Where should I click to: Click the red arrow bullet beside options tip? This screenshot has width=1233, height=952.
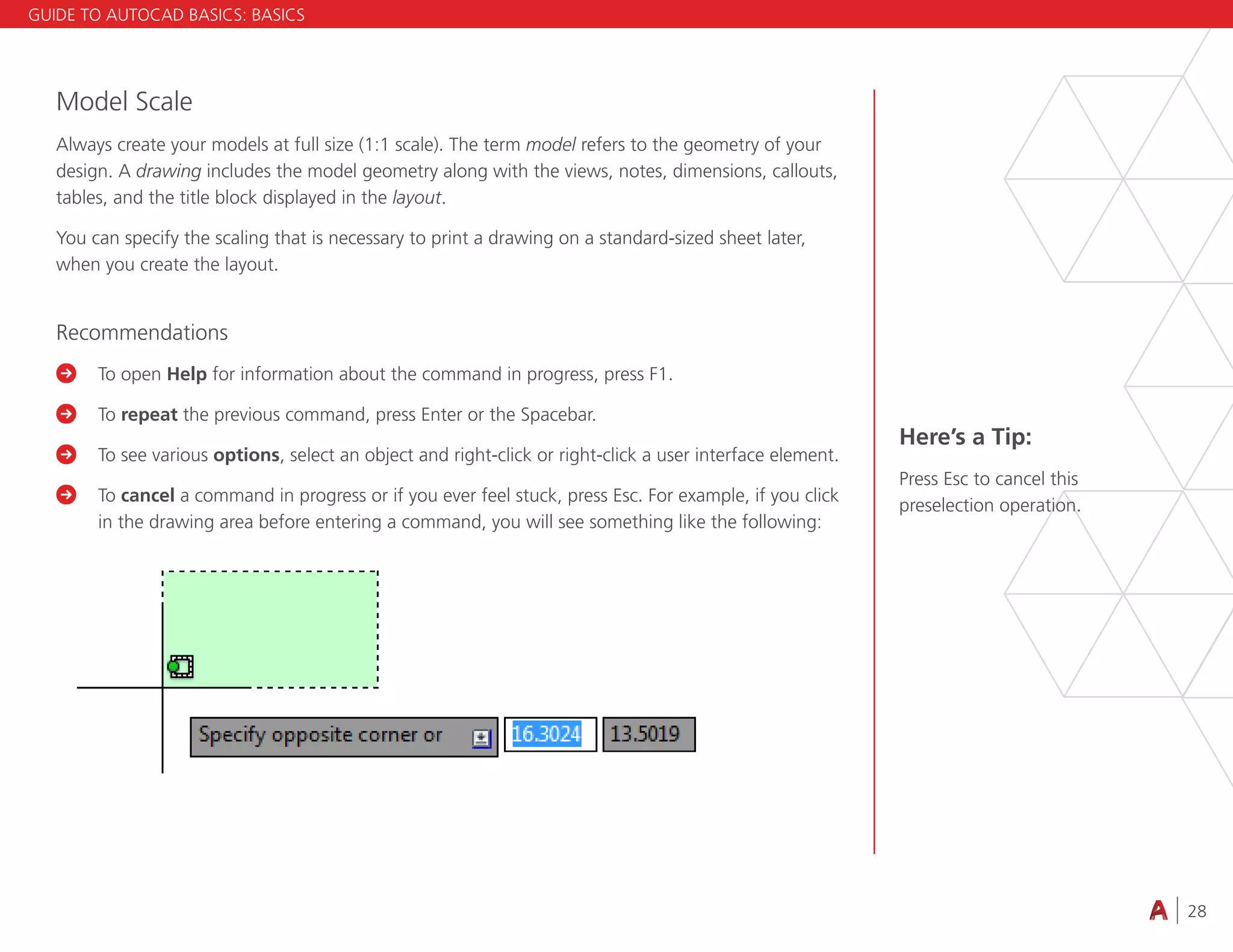(x=66, y=454)
